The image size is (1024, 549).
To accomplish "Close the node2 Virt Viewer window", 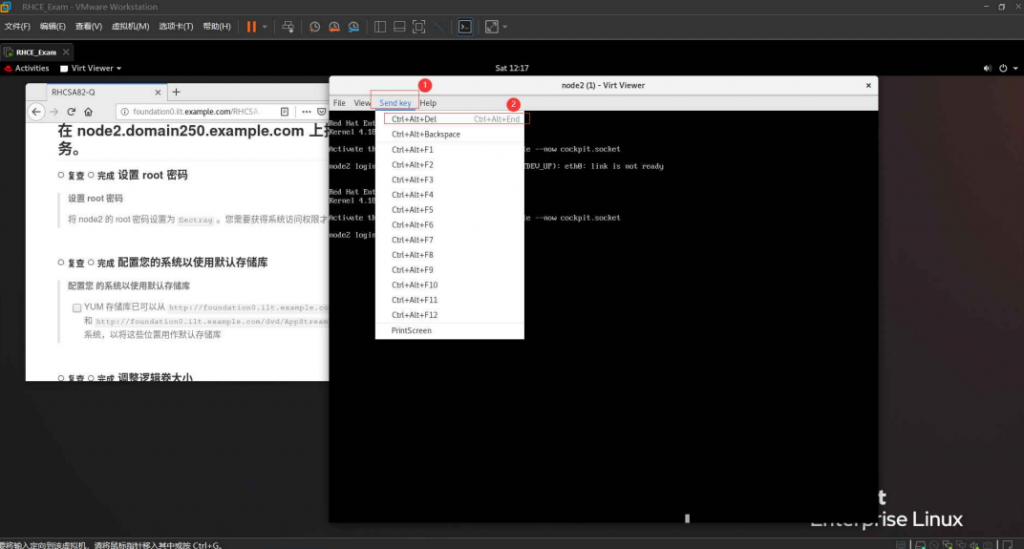I will [x=868, y=86].
